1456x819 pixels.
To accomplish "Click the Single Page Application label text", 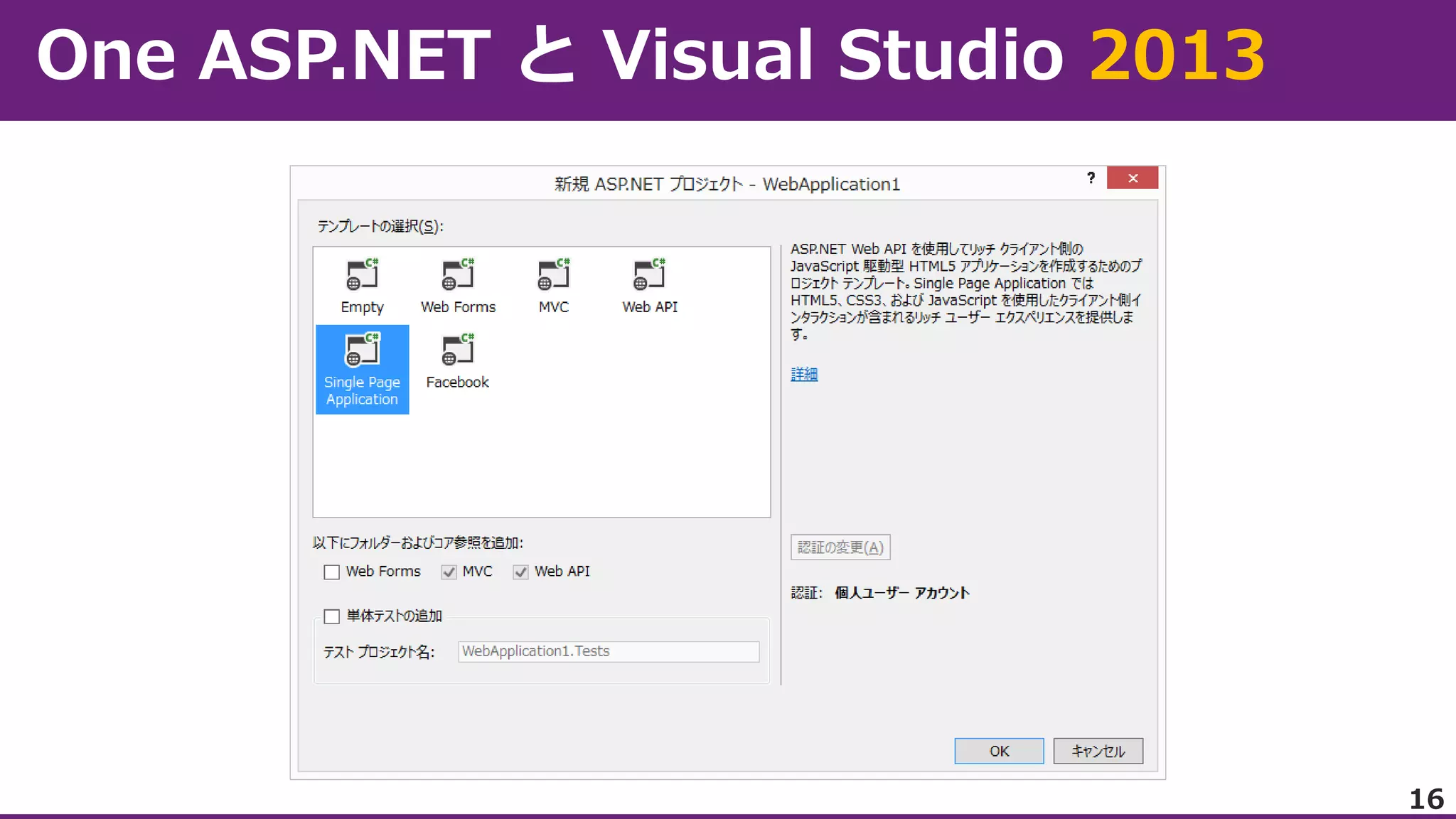I will click(362, 391).
